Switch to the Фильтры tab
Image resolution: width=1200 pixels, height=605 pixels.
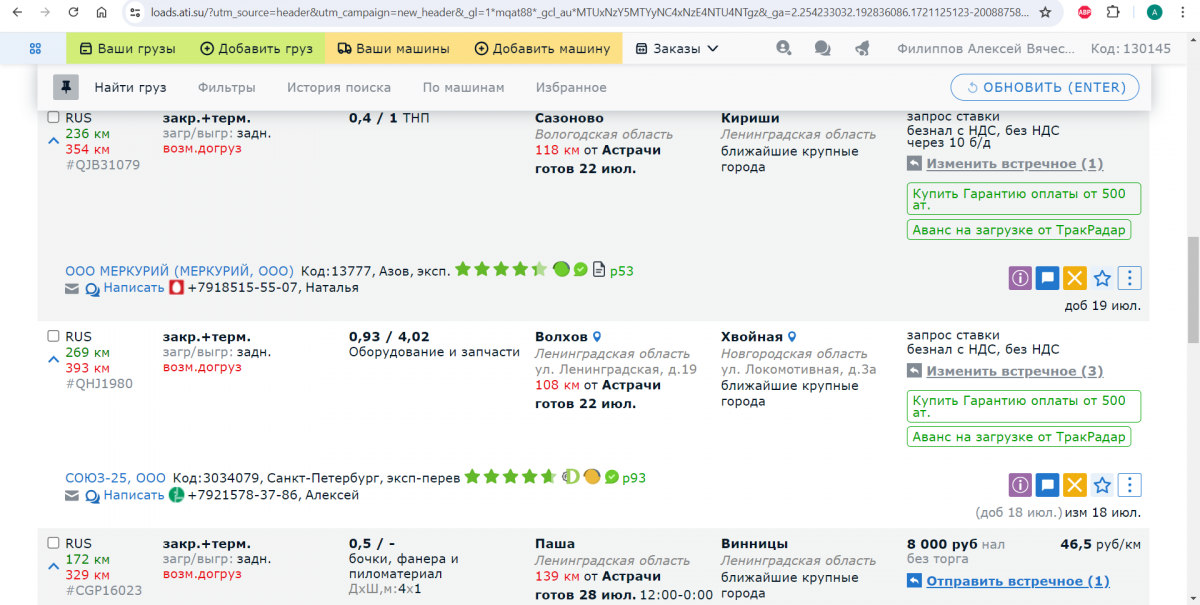(x=226, y=88)
